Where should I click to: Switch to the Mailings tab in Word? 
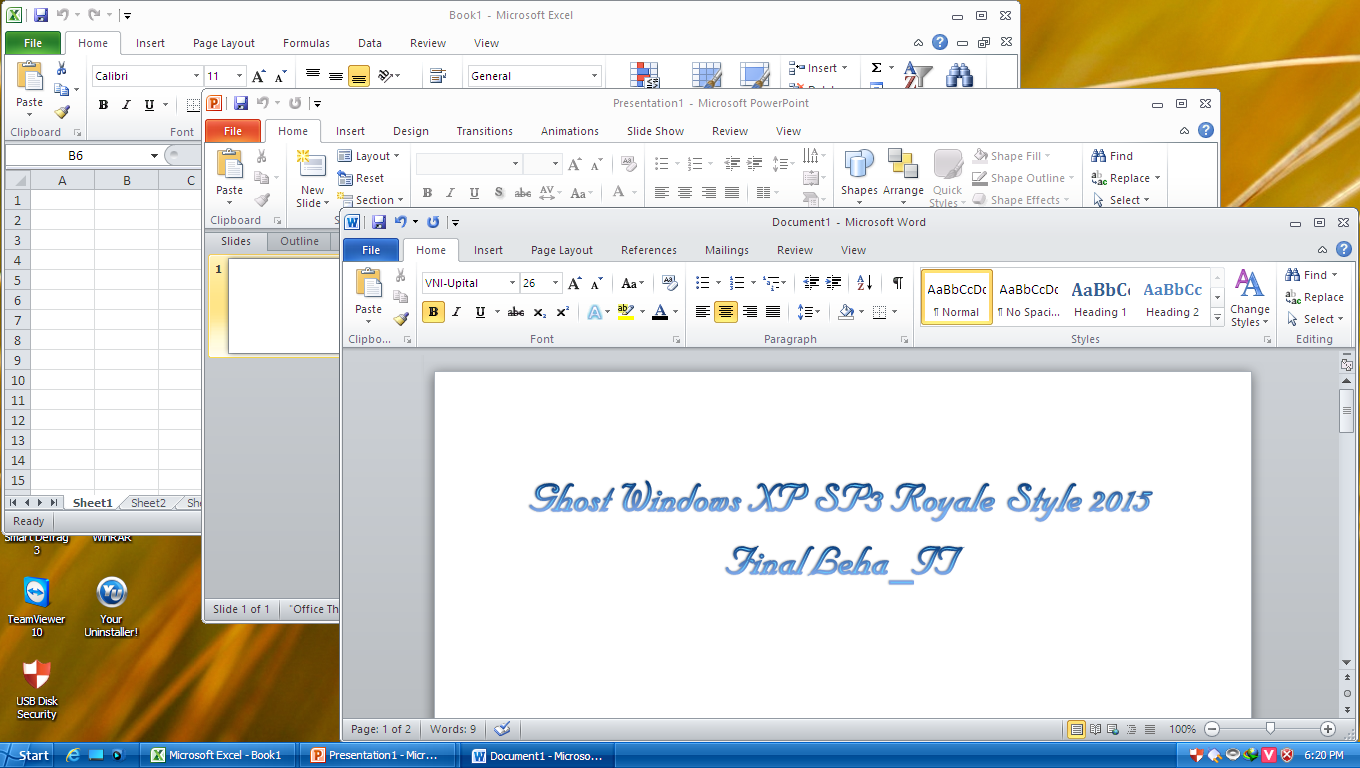coord(727,250)
